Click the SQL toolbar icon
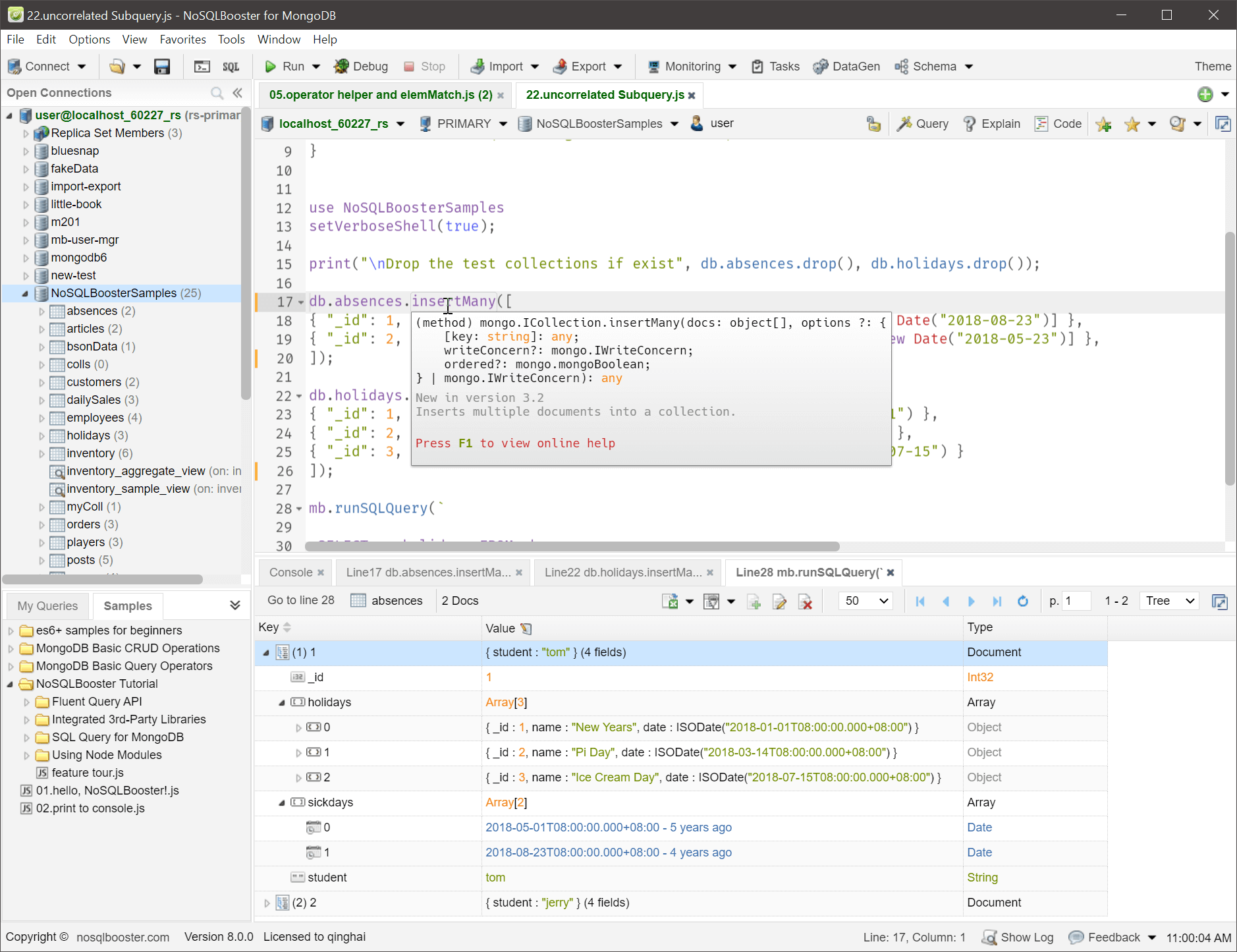Image resolution: width=1237 pixels, height=952 pixels. coord(231,67)
